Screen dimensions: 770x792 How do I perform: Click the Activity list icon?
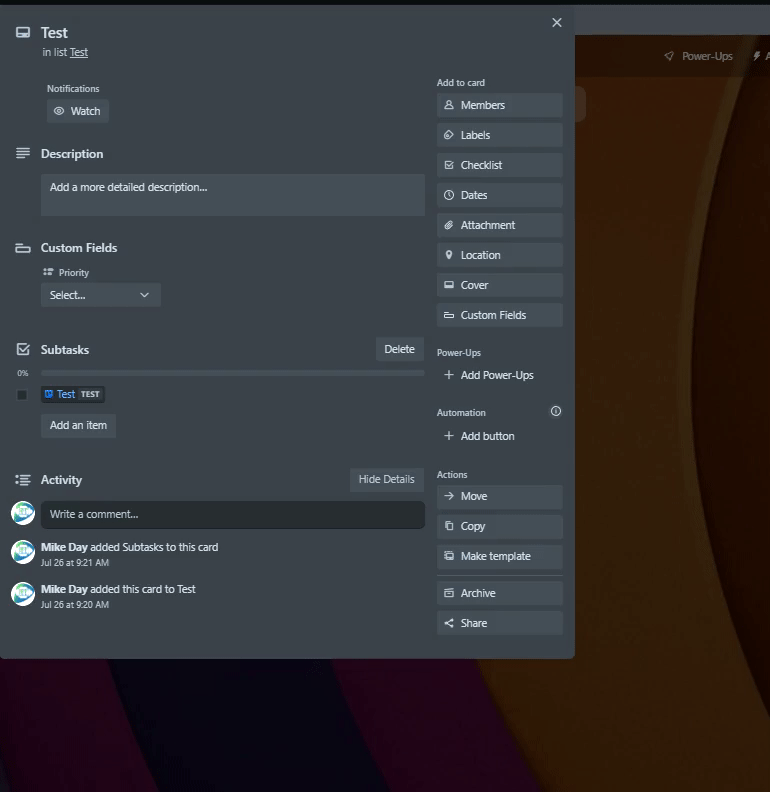tap(23, 480)
